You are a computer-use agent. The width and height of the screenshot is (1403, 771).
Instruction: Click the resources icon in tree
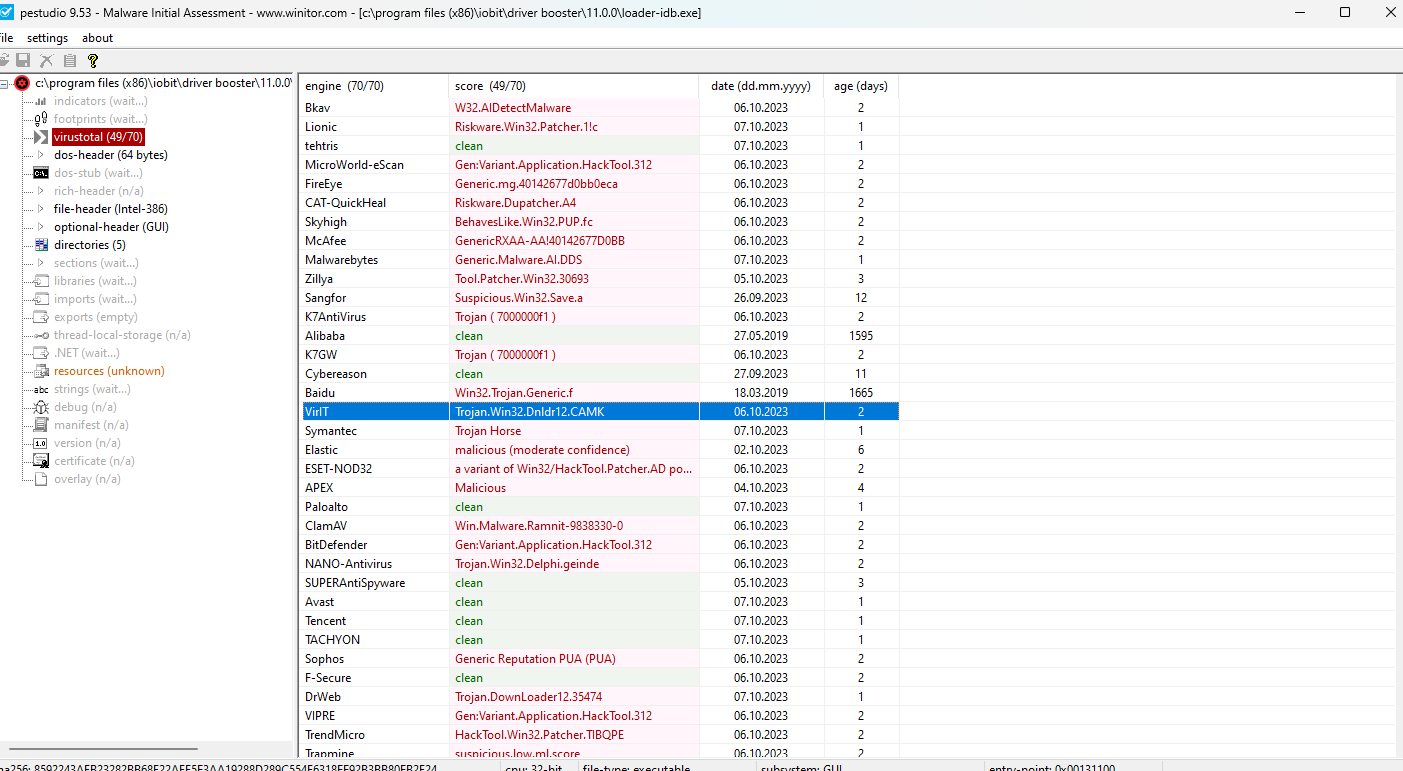(x=41, y=371)
